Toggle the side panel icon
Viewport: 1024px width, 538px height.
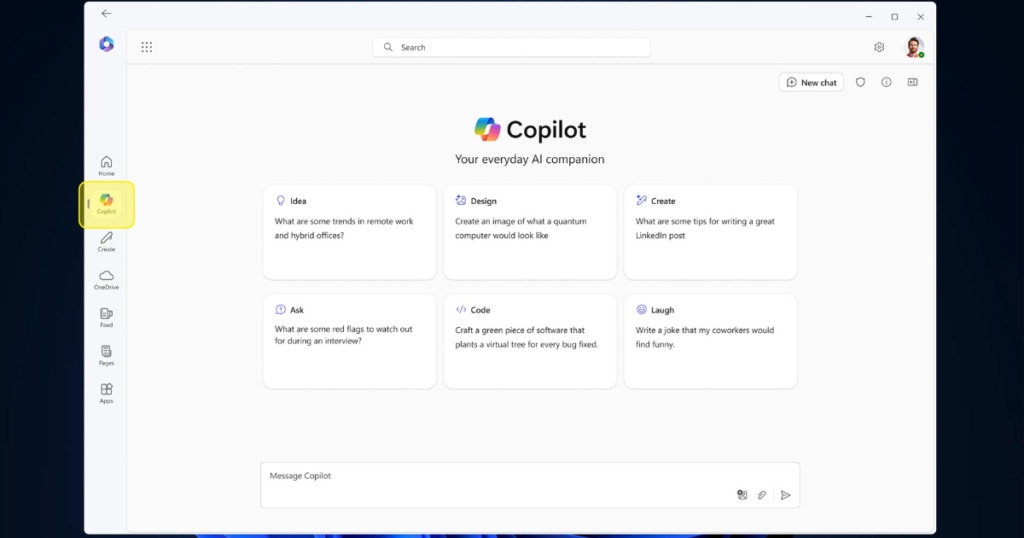(x=912, y=82)
